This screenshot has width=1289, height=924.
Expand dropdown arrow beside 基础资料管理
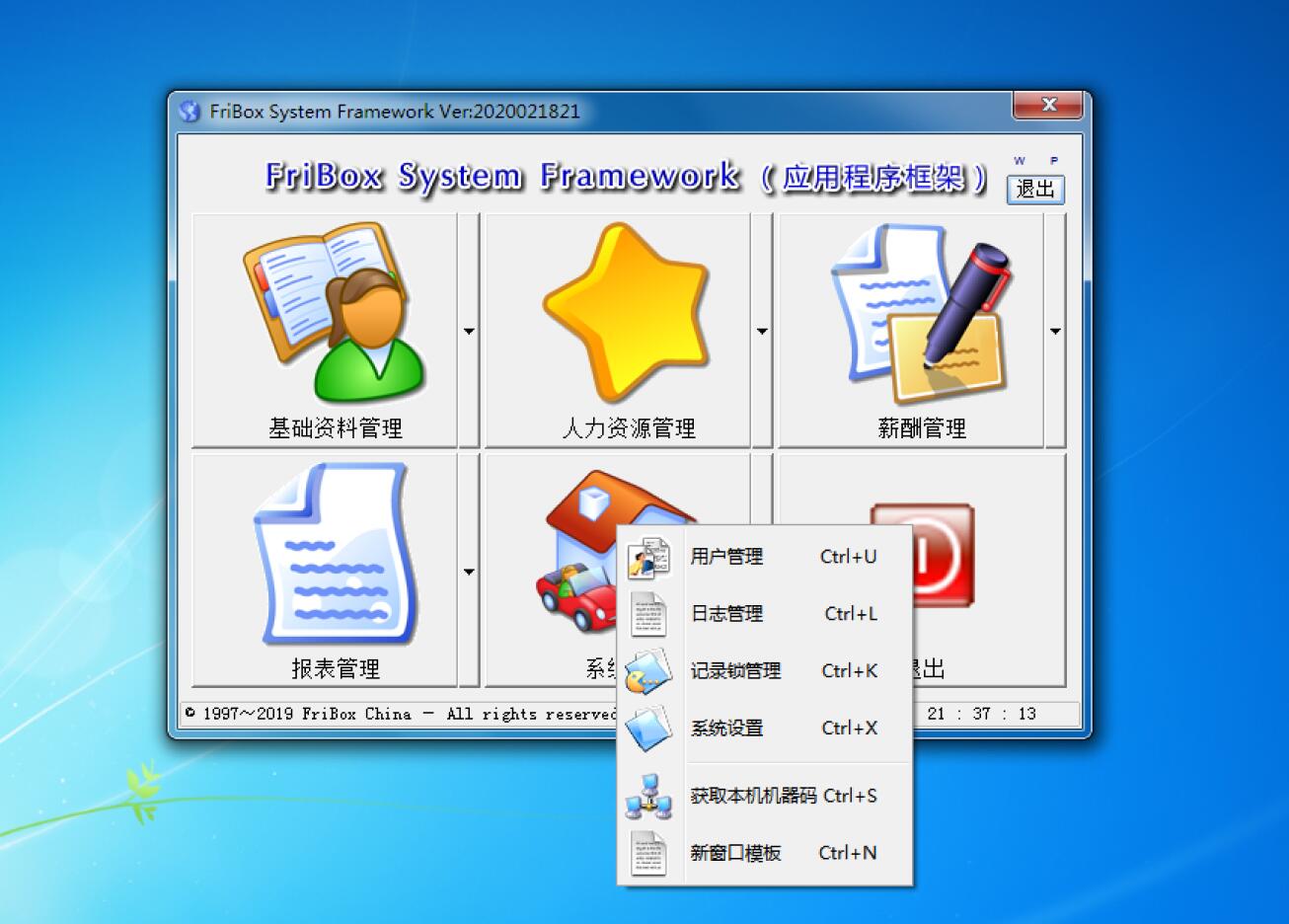tap(469, 331)
